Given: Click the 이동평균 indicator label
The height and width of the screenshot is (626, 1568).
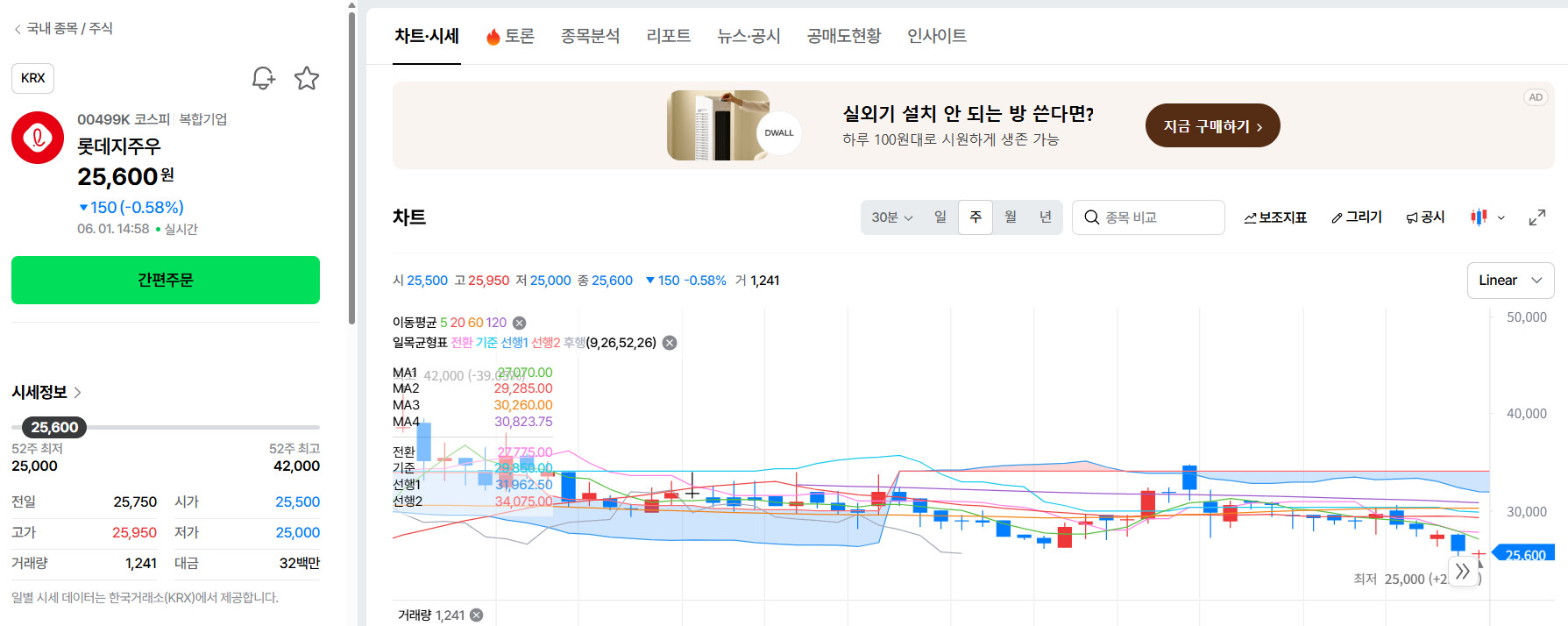Looking at the screenshot, I should click(x=415, y=323).
